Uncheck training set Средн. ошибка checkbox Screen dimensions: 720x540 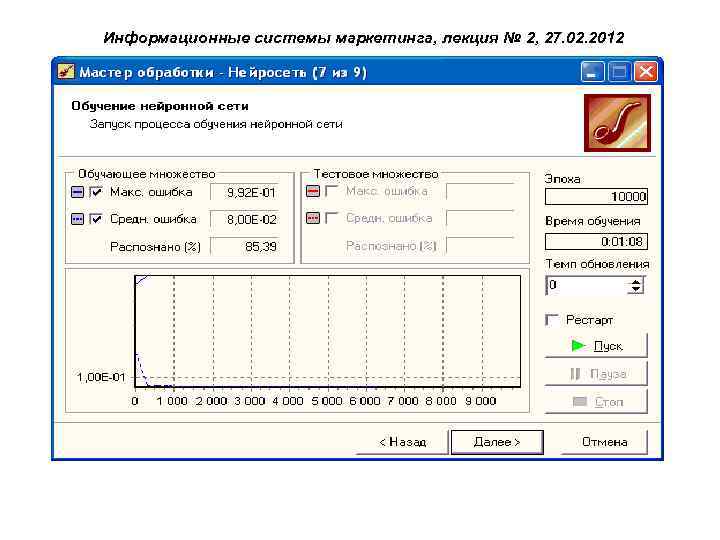click(x=96, y=219)
